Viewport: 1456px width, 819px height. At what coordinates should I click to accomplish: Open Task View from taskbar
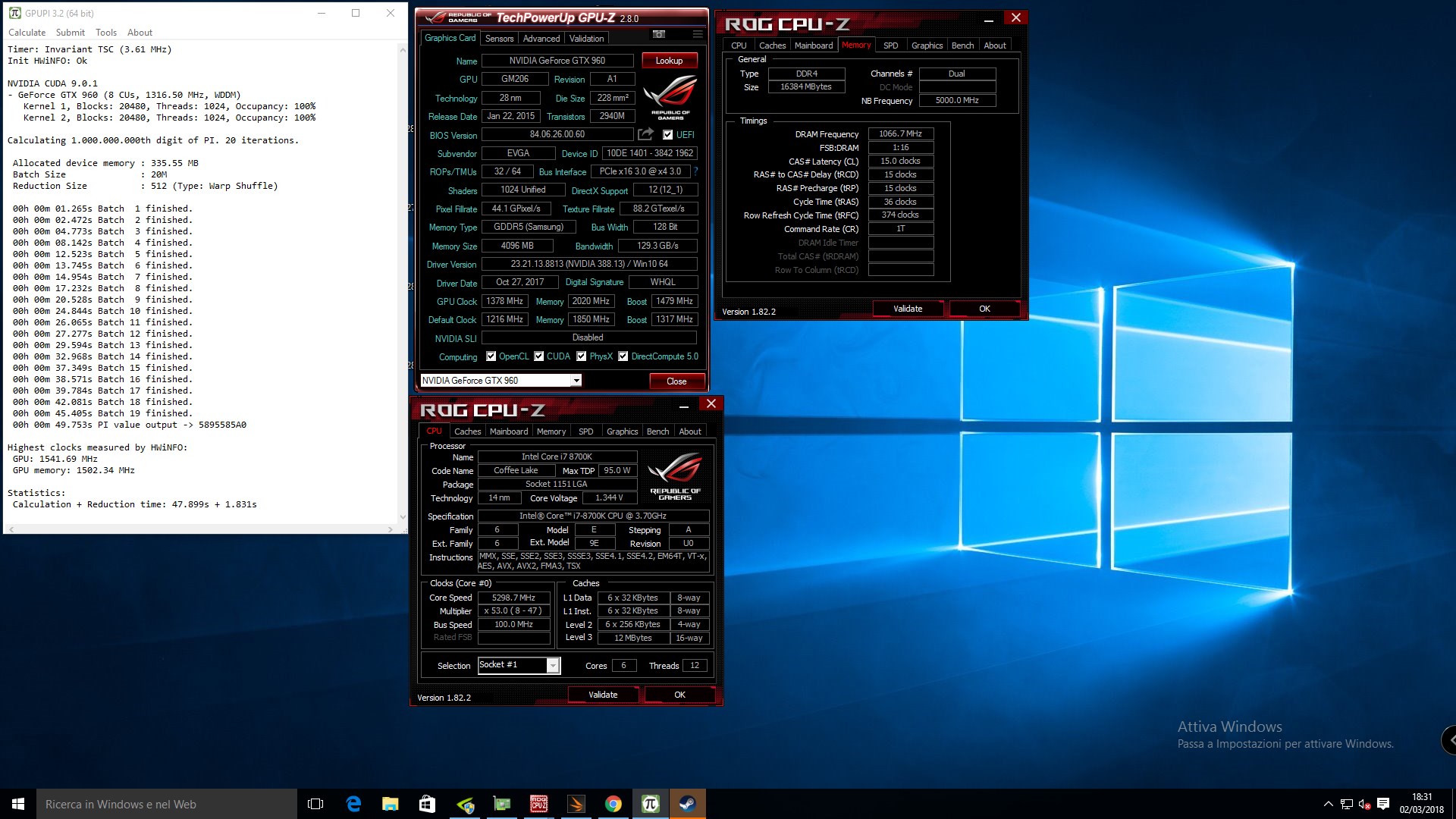pyautogui.click(x=315, y=804)
